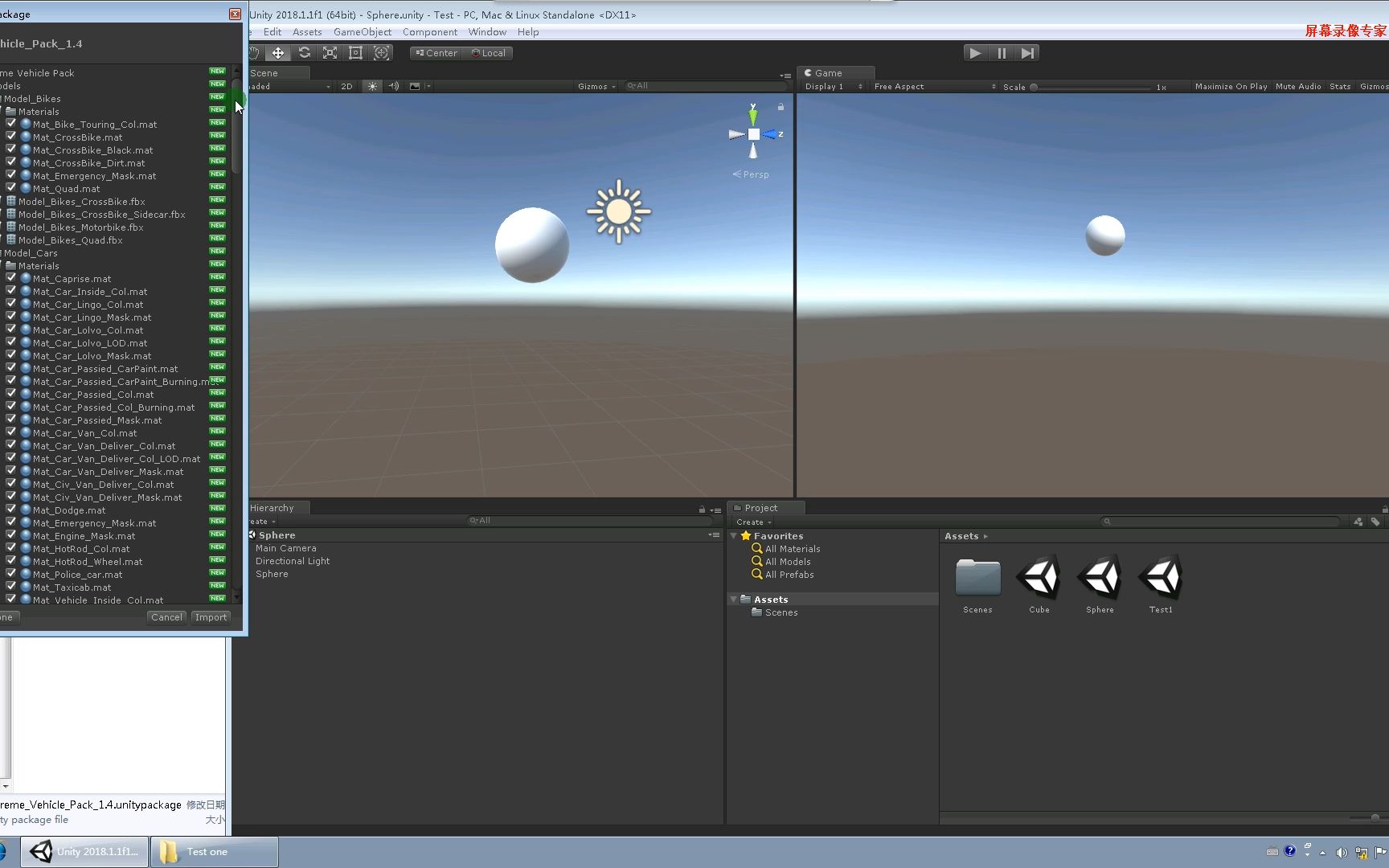The height and width of the screenshot is (868, 1389).
Task: Toggle scene audio speaker icon
Action: pos(394,86)
